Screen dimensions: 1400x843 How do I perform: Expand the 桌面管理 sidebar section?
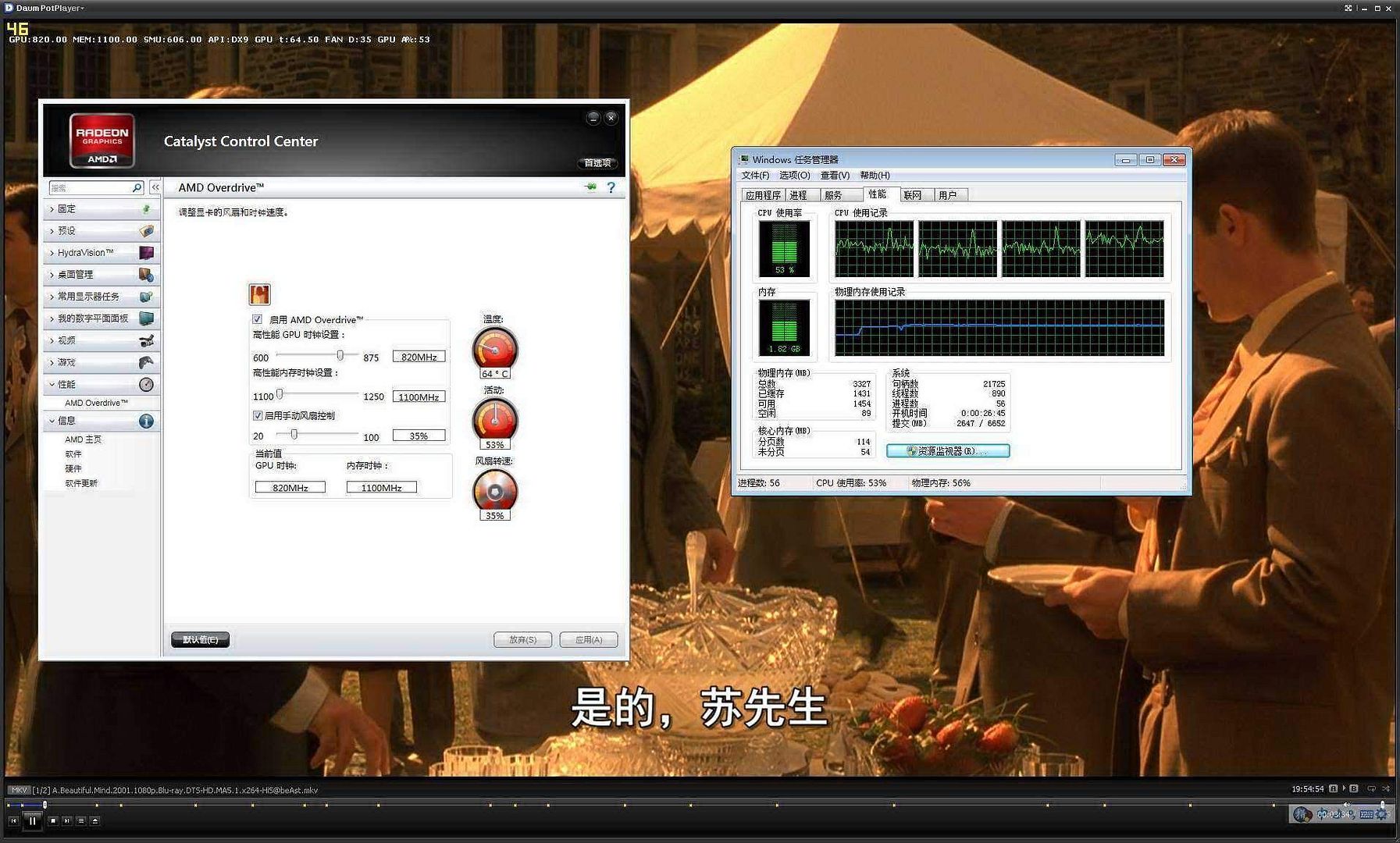(x=75, y=275)
